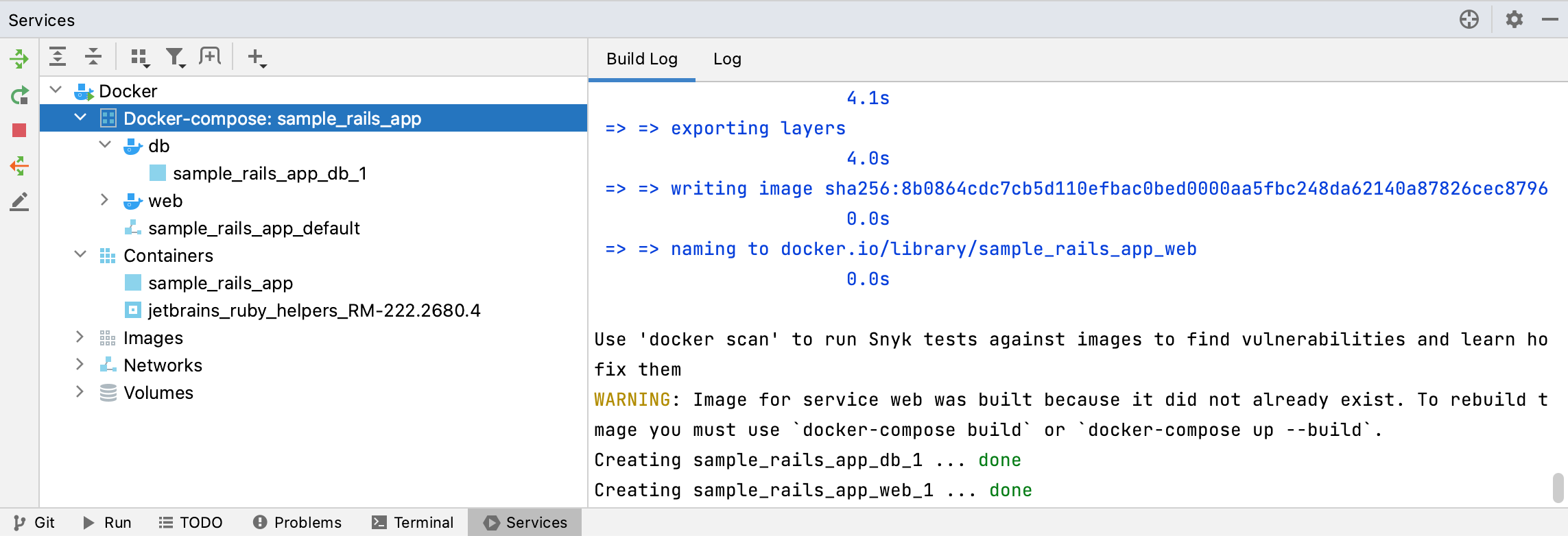Viewport: 1568px width, 536px height.
Task: Click the 'naming to docker.io/library' log line
Action: coord(901,249)
